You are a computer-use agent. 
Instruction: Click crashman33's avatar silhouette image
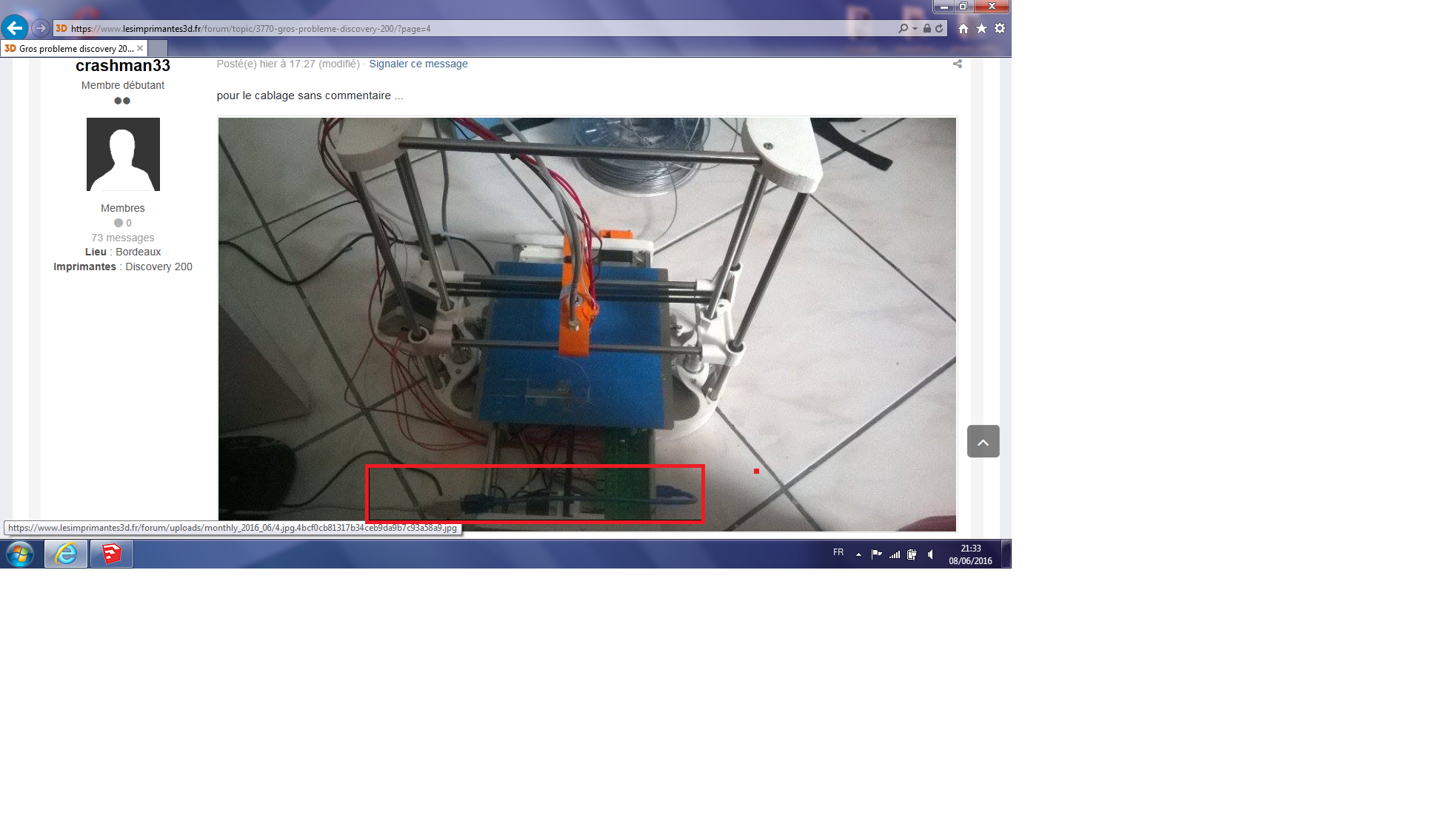point(123,154)
